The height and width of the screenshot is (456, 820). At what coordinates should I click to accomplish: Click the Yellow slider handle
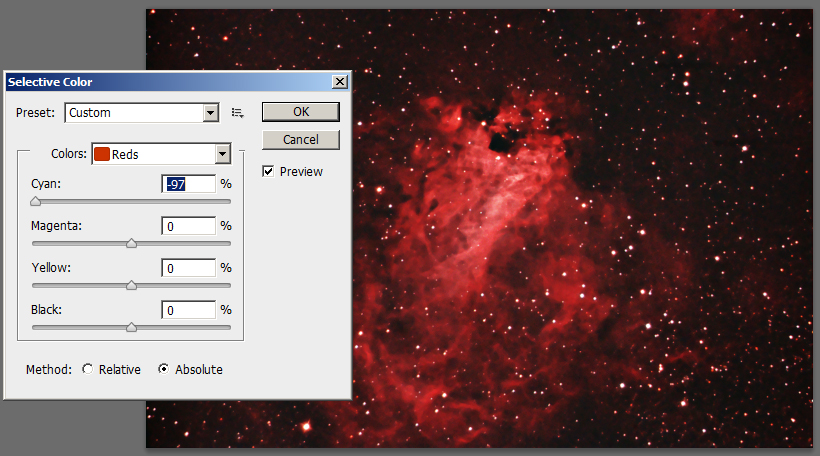(131, 285)
